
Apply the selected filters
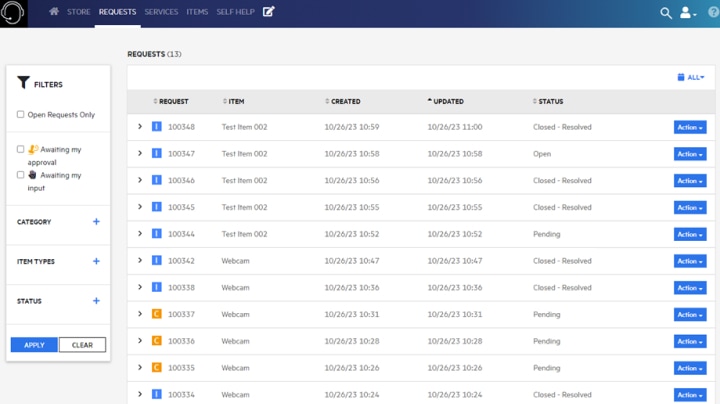tap(34, 345)
